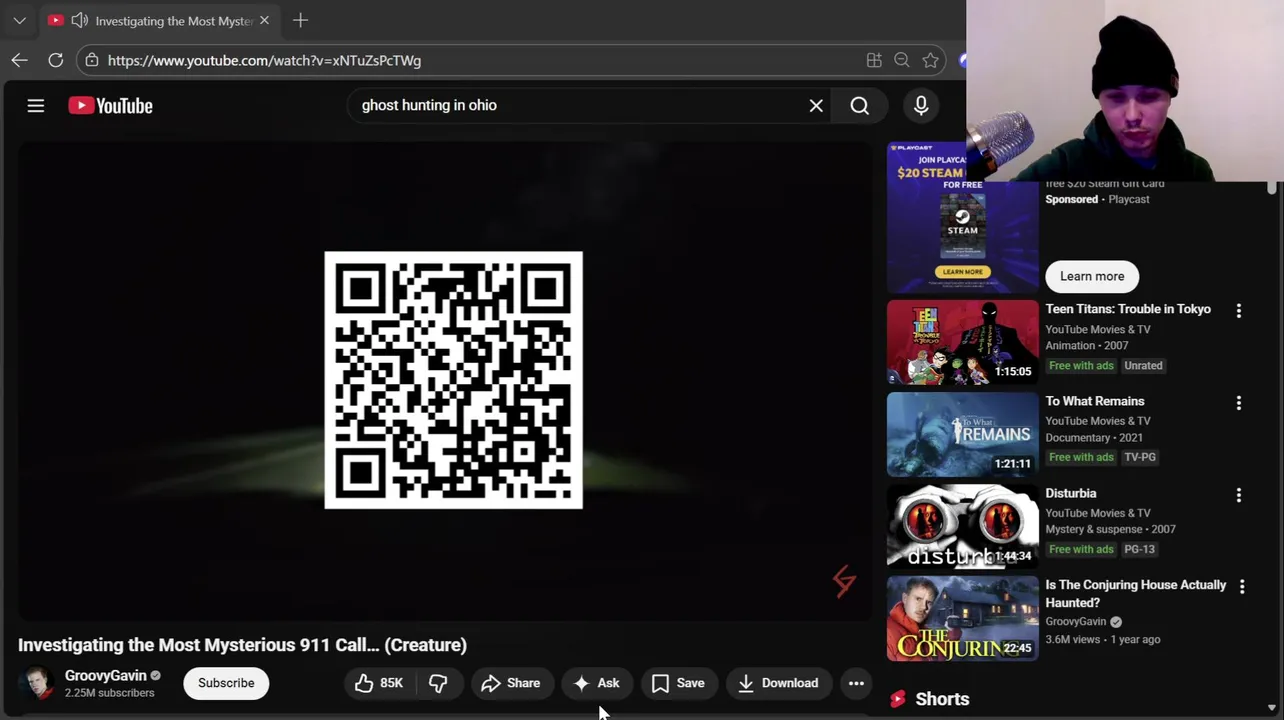Click the red lightning watermark in player

(x=844, y=581)
